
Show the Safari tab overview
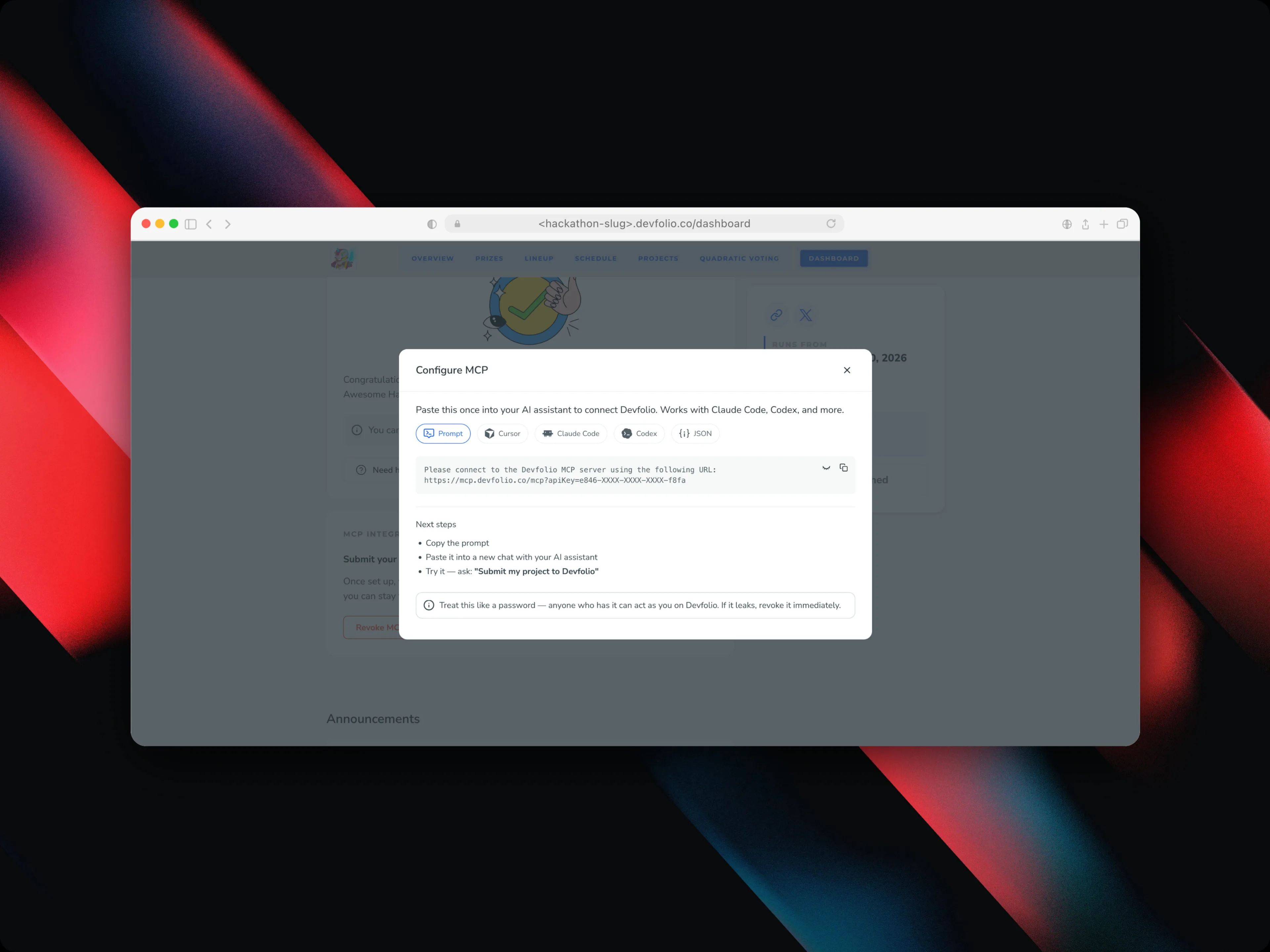click(1122, 224)
